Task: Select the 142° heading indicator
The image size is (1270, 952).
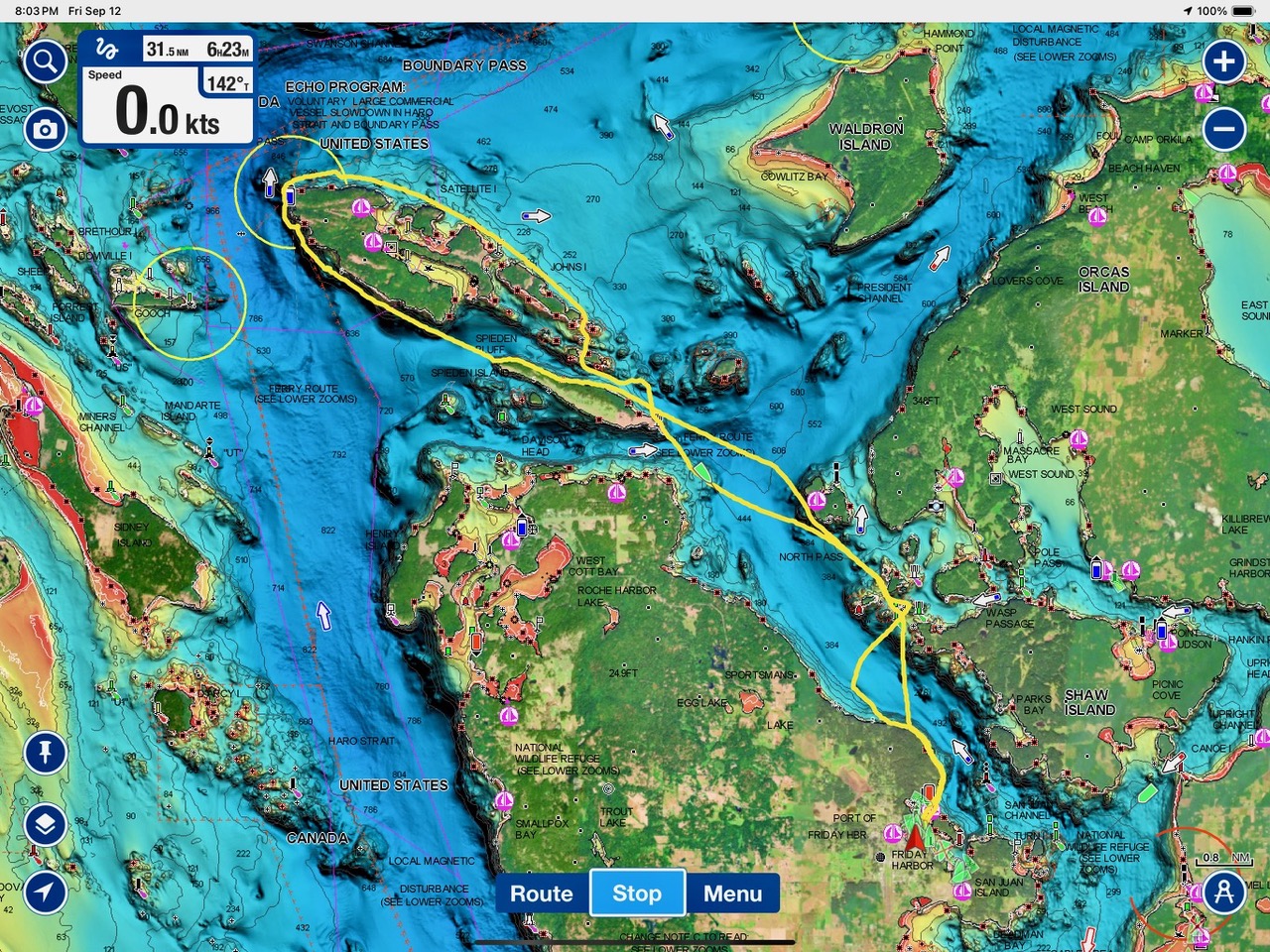Action: pos(227,84)
